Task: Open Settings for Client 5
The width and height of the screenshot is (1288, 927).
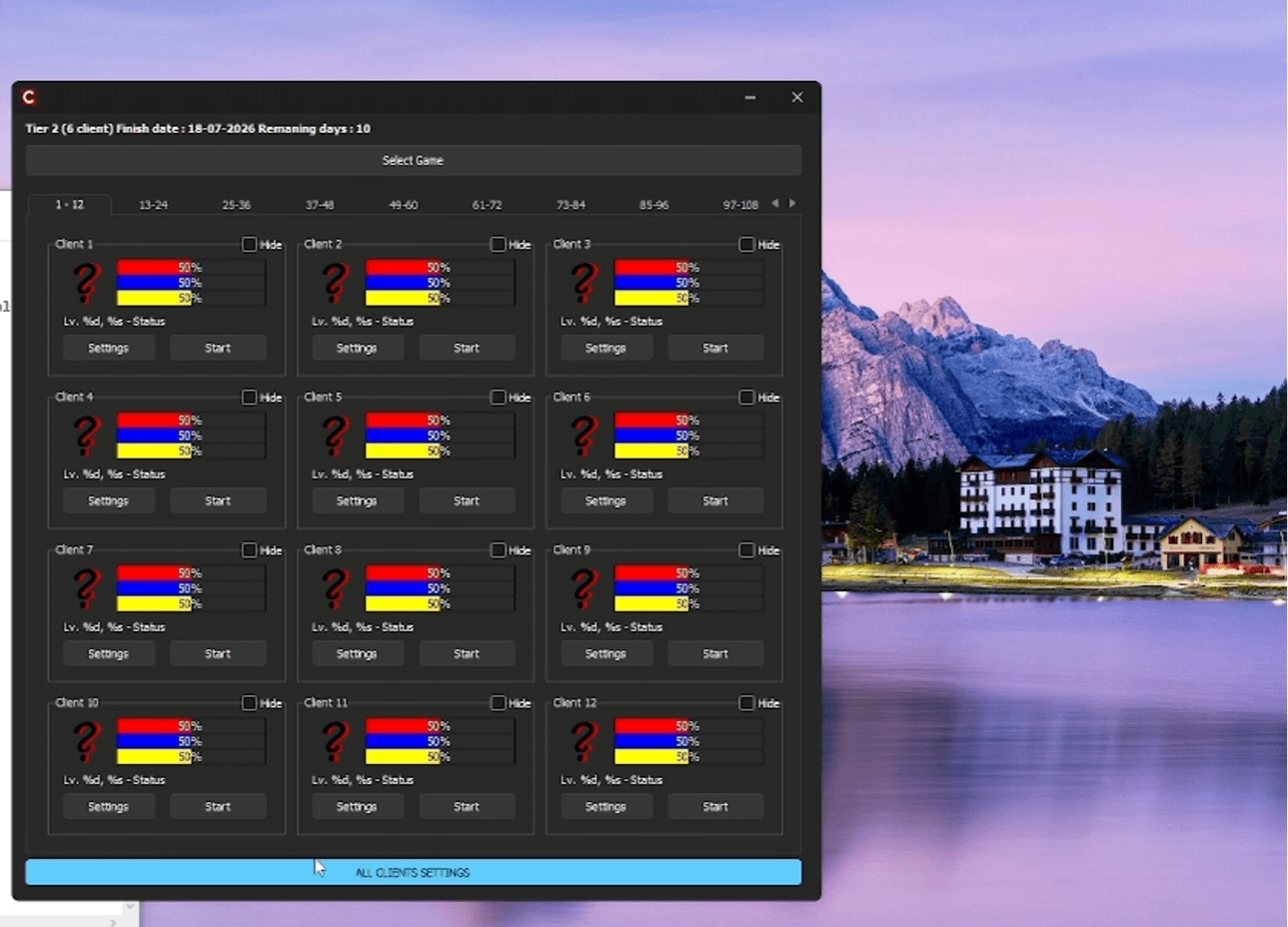Action: click(x=357, y=500)
